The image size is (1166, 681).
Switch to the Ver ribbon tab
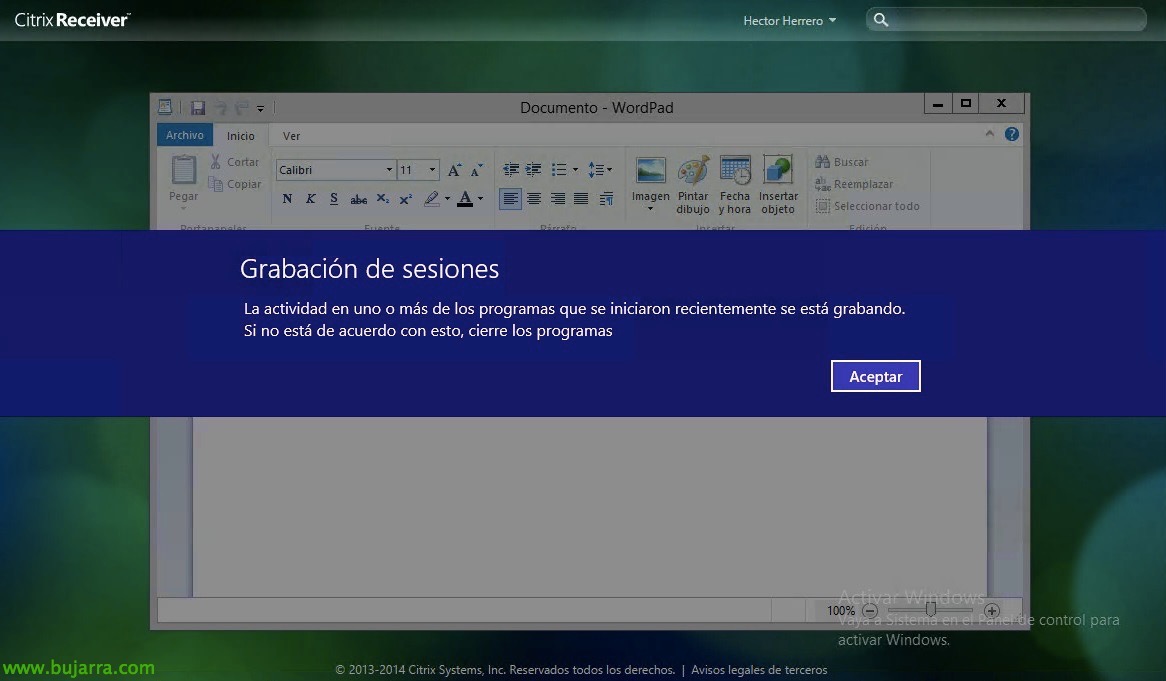(x=291, y=136)
